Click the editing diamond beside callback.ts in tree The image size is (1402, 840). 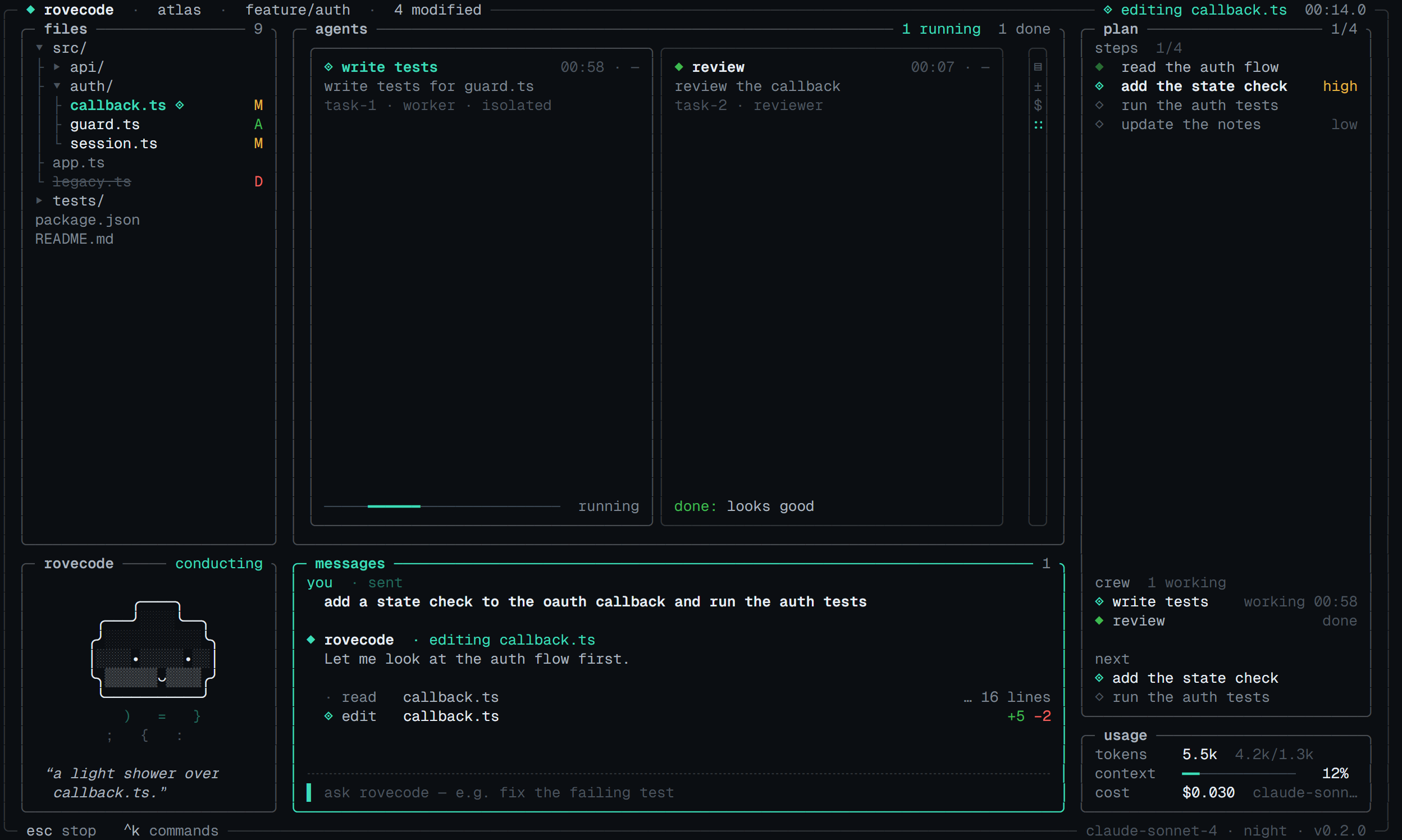180,106
